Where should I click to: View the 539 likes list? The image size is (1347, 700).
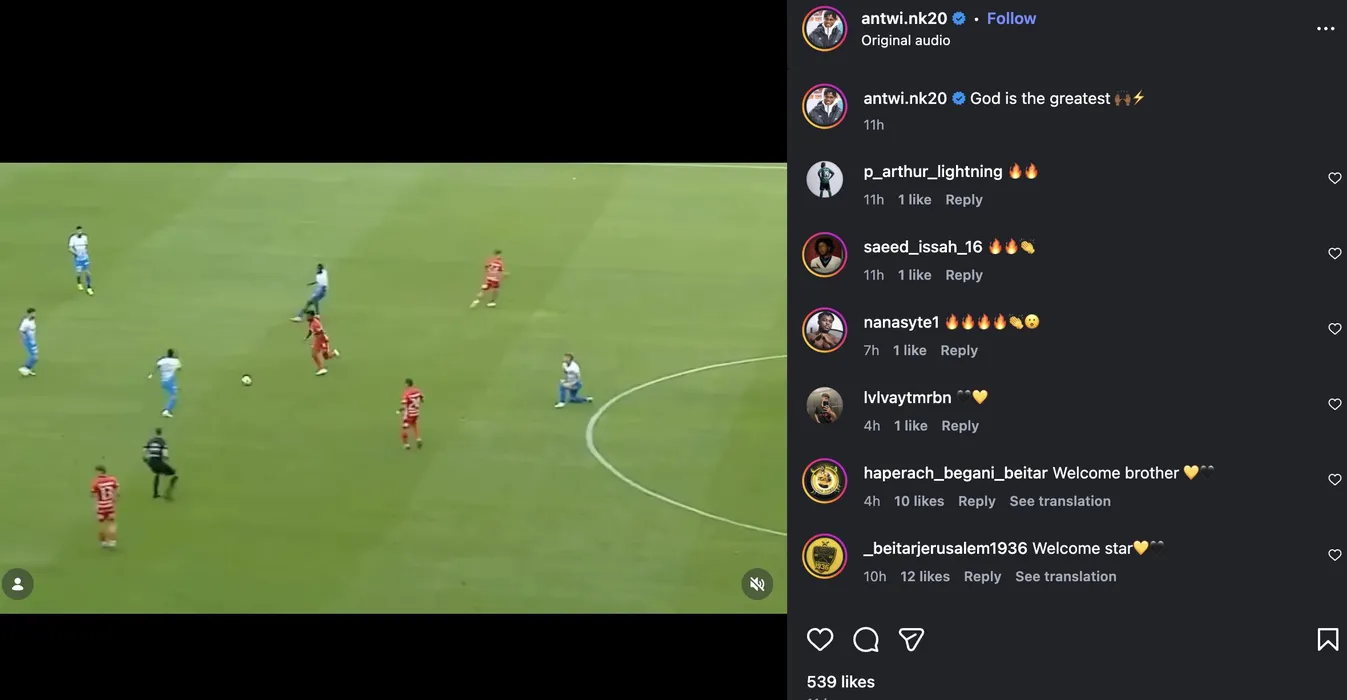coord(841,682)
